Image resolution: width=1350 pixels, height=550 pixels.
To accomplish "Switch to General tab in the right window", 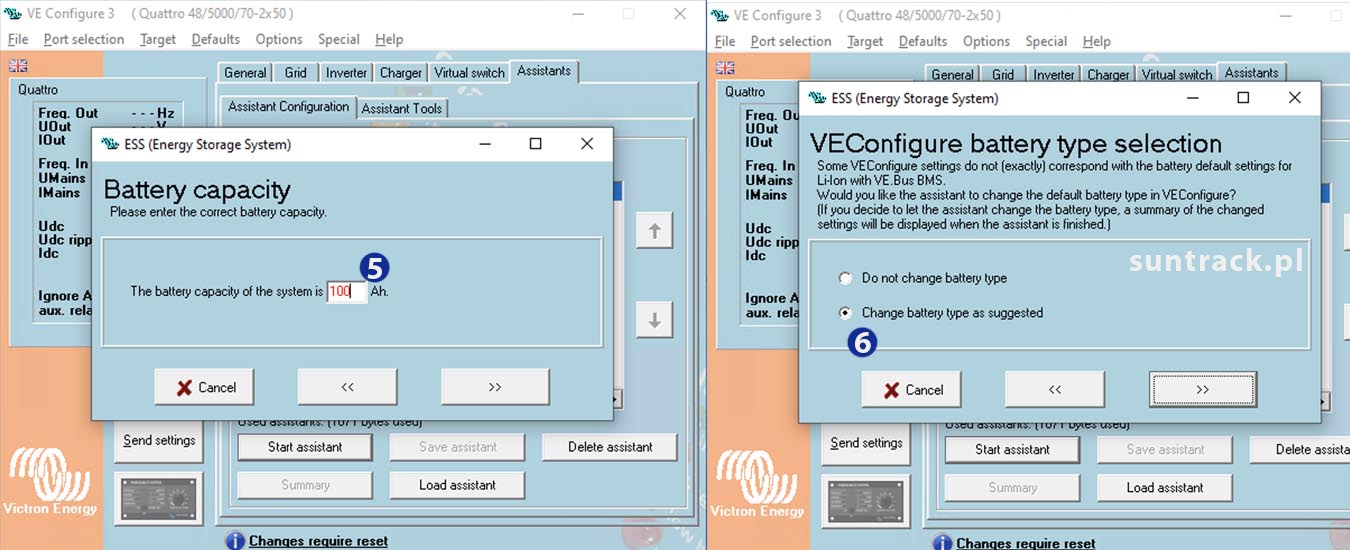I will [x=952, y=74].
